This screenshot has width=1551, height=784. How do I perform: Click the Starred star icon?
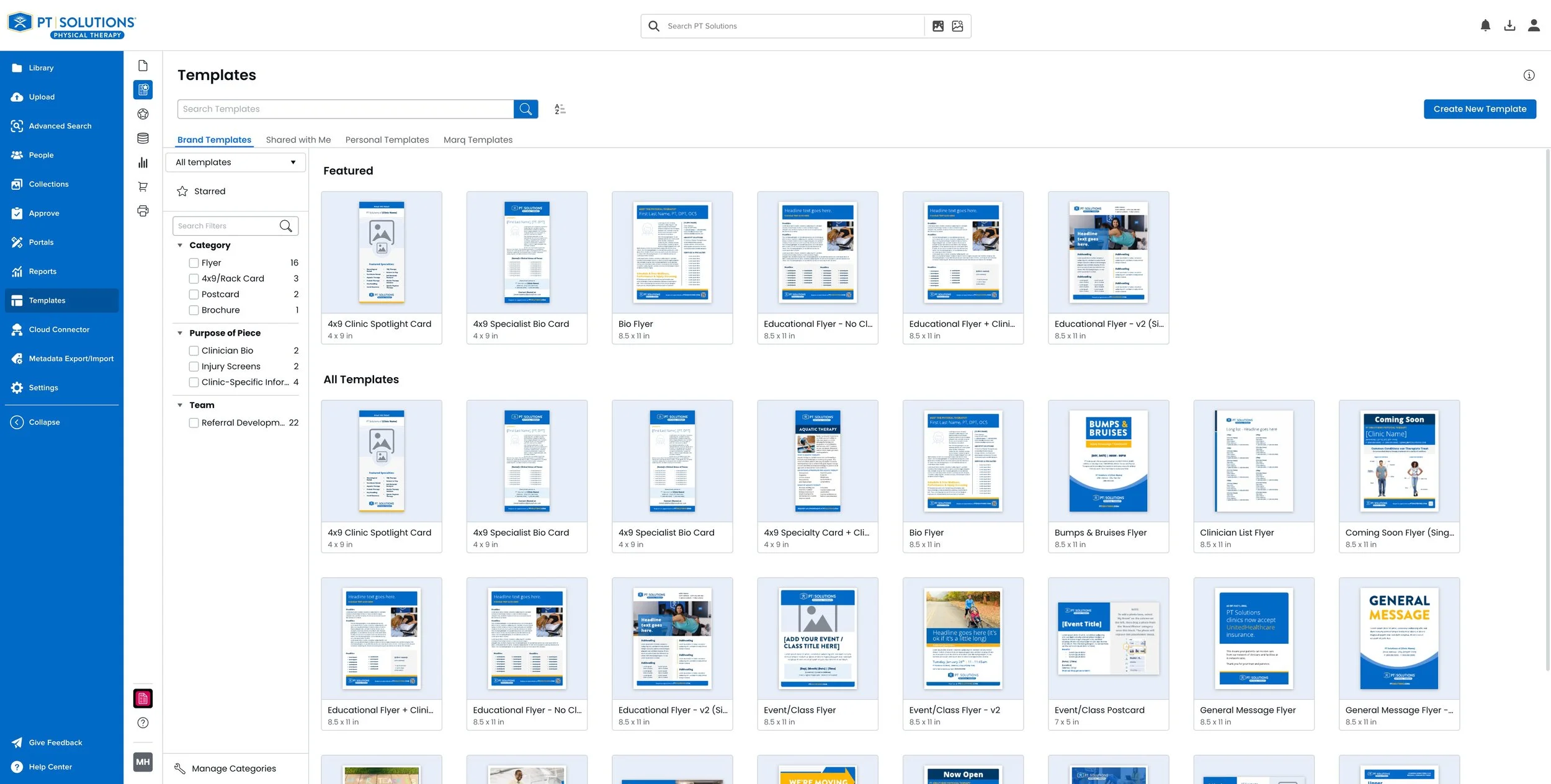182,192
